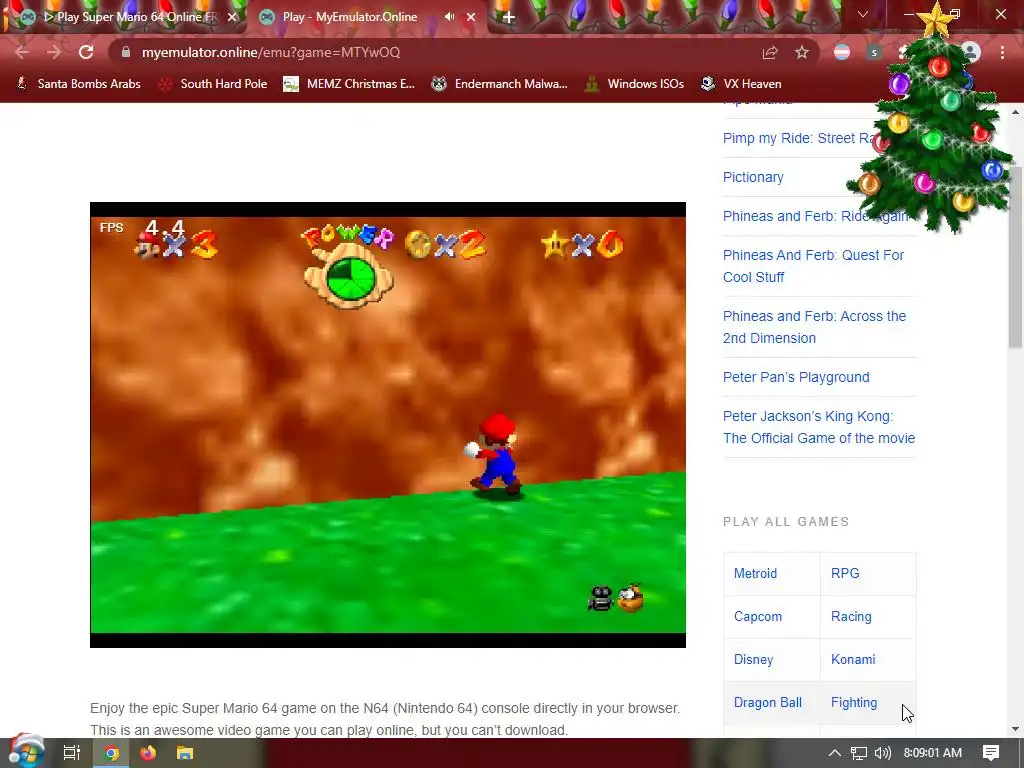Reload the emulator page
Viewport: 1024px width, 768px height.
86,52
